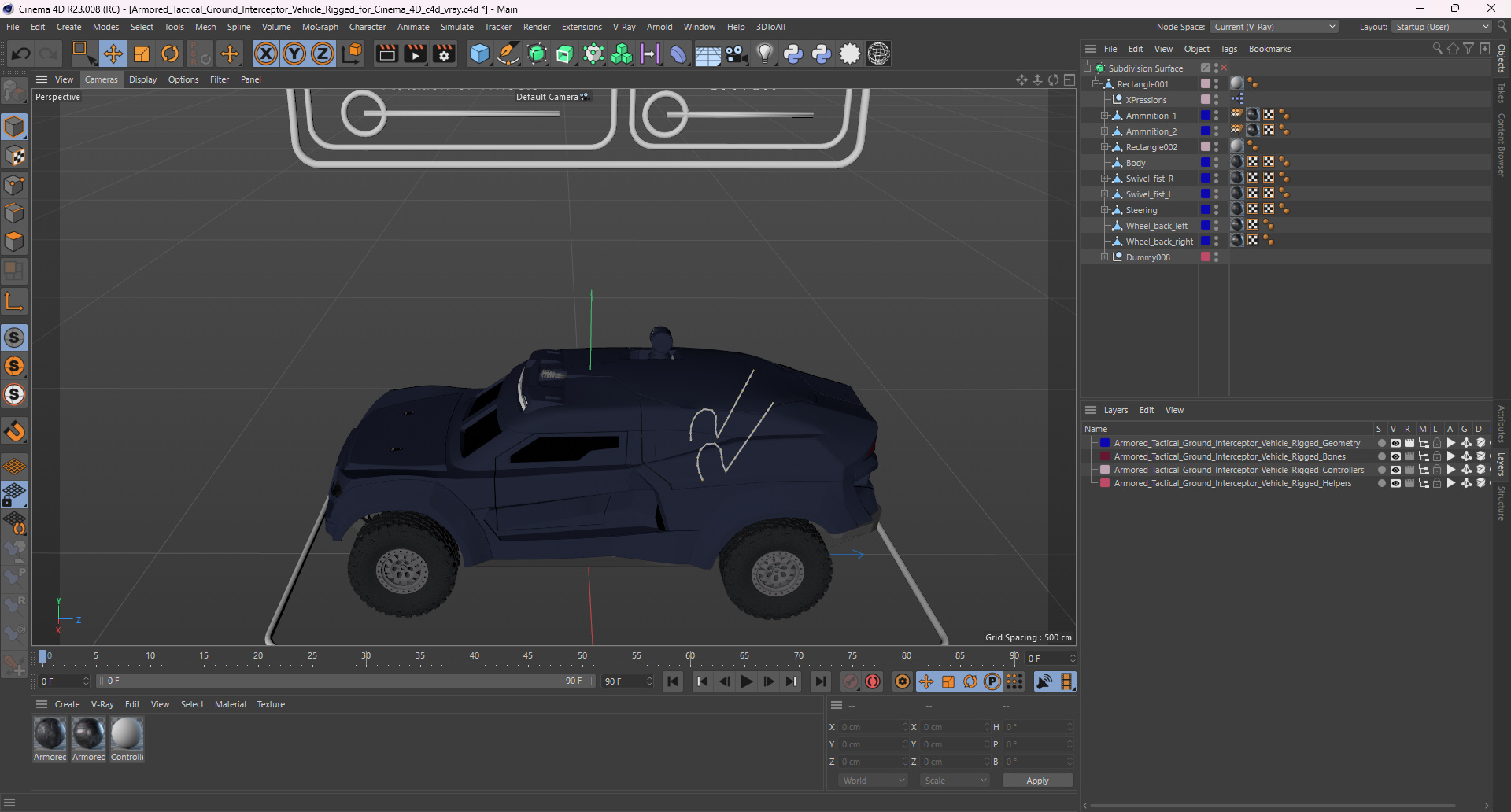Toggle X axis lock
This screenshot has height=812, width=1511.
(x=266, y=54)
